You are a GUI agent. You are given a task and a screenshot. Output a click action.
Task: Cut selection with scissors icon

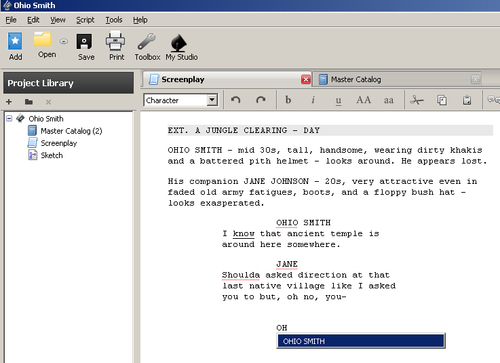click(417, 100)
